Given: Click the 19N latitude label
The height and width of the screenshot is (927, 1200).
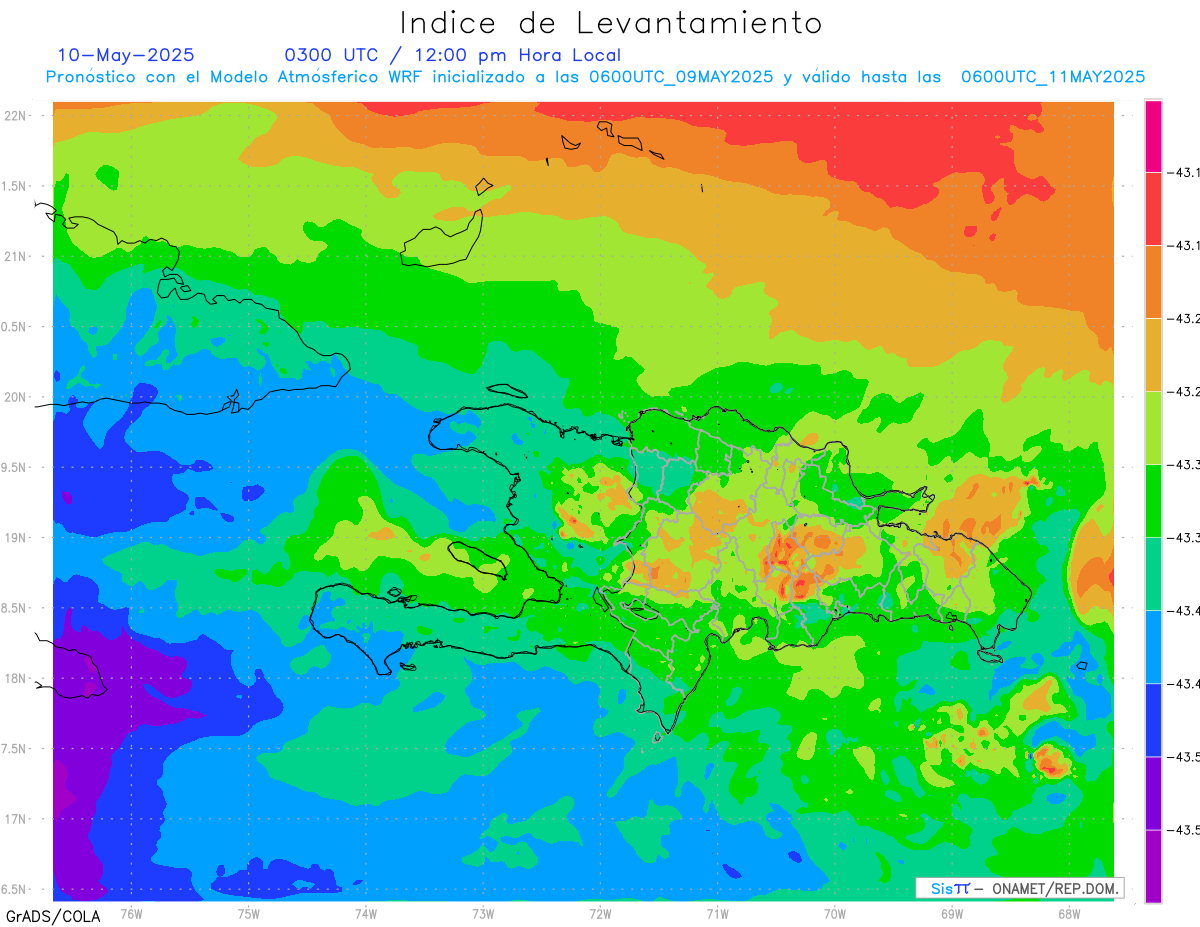Looking at the screenshot, I should click(17, 537).
